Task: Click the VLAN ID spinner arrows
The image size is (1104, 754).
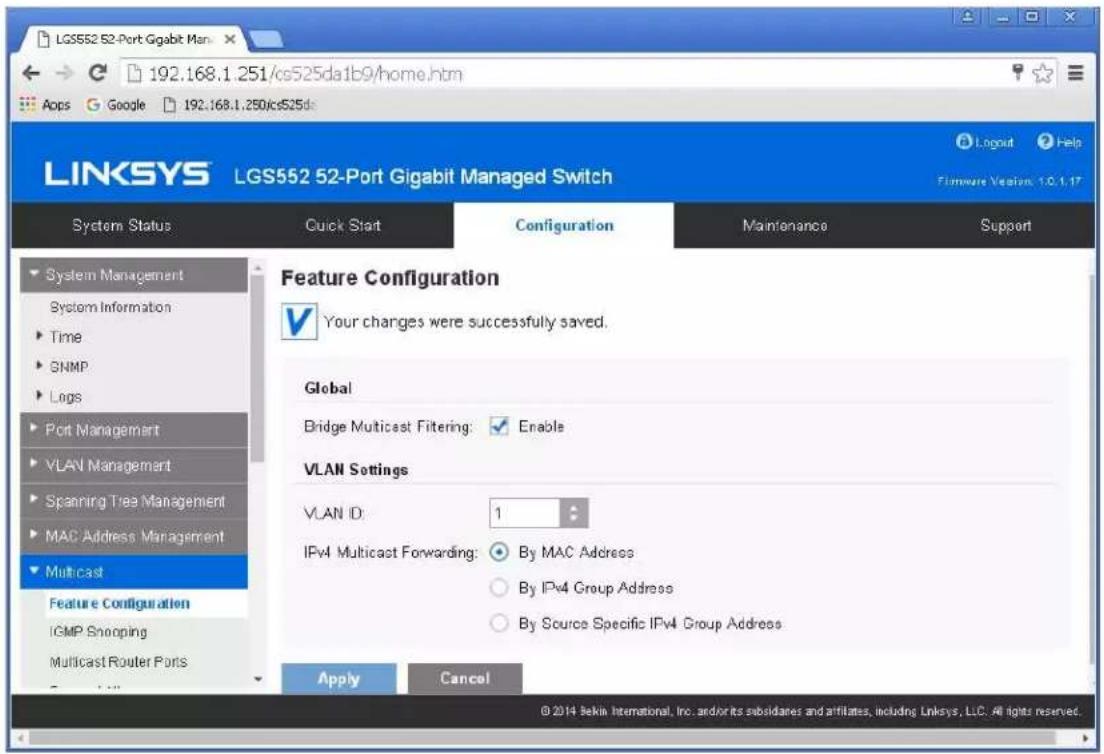Action: (x=573, y=513)
